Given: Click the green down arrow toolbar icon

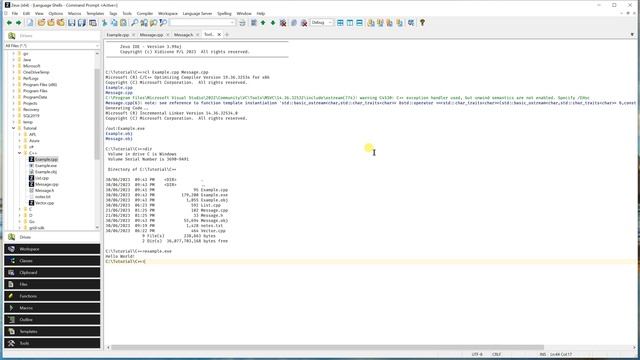Looking at the screenshot, I should tap(273, 23).
